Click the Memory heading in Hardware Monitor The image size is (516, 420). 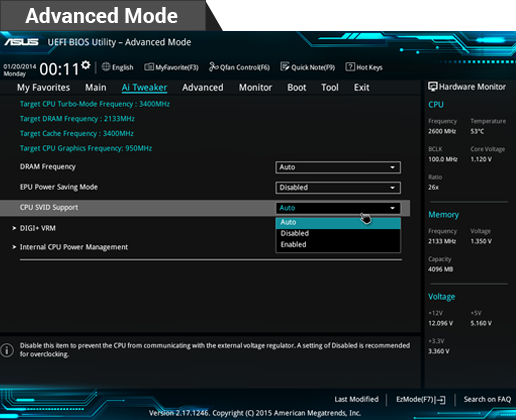[443, 215]
